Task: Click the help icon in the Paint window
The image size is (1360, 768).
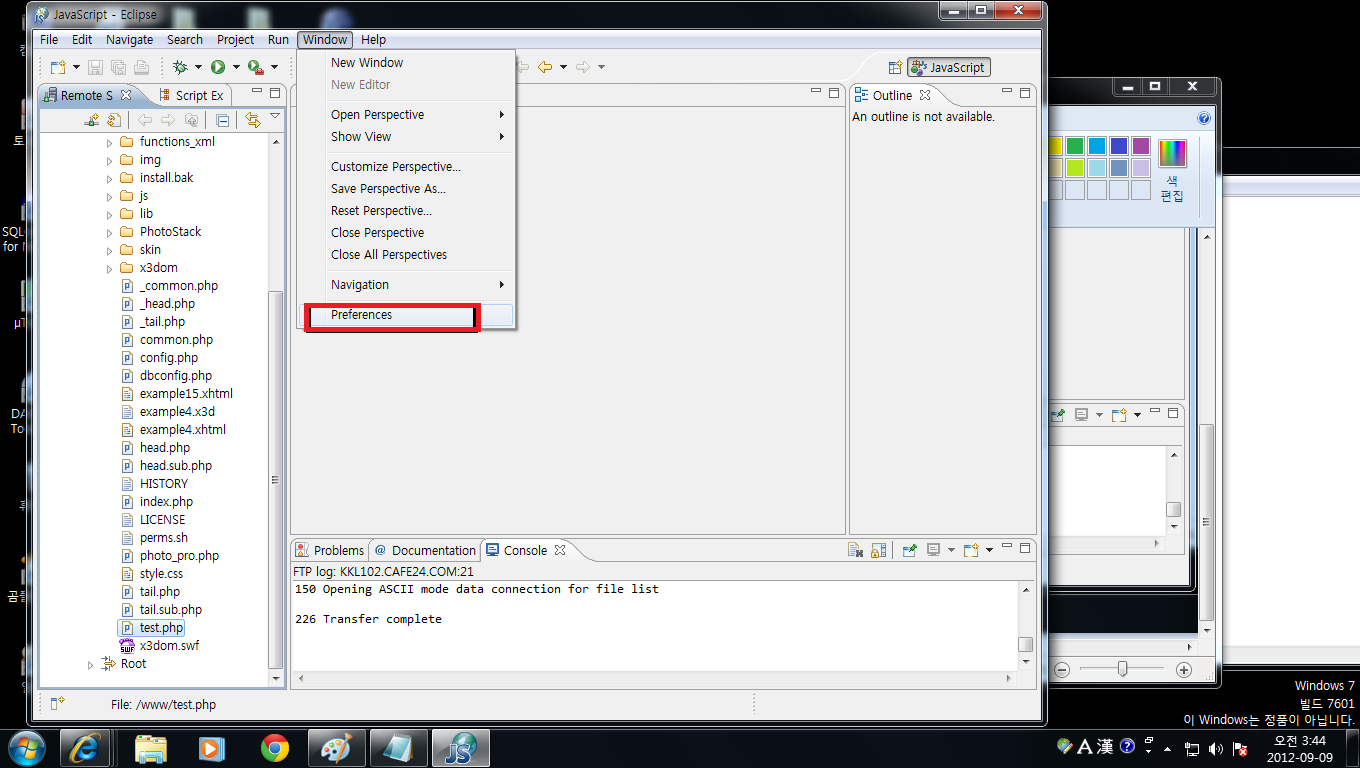Action: [1204, 118]
